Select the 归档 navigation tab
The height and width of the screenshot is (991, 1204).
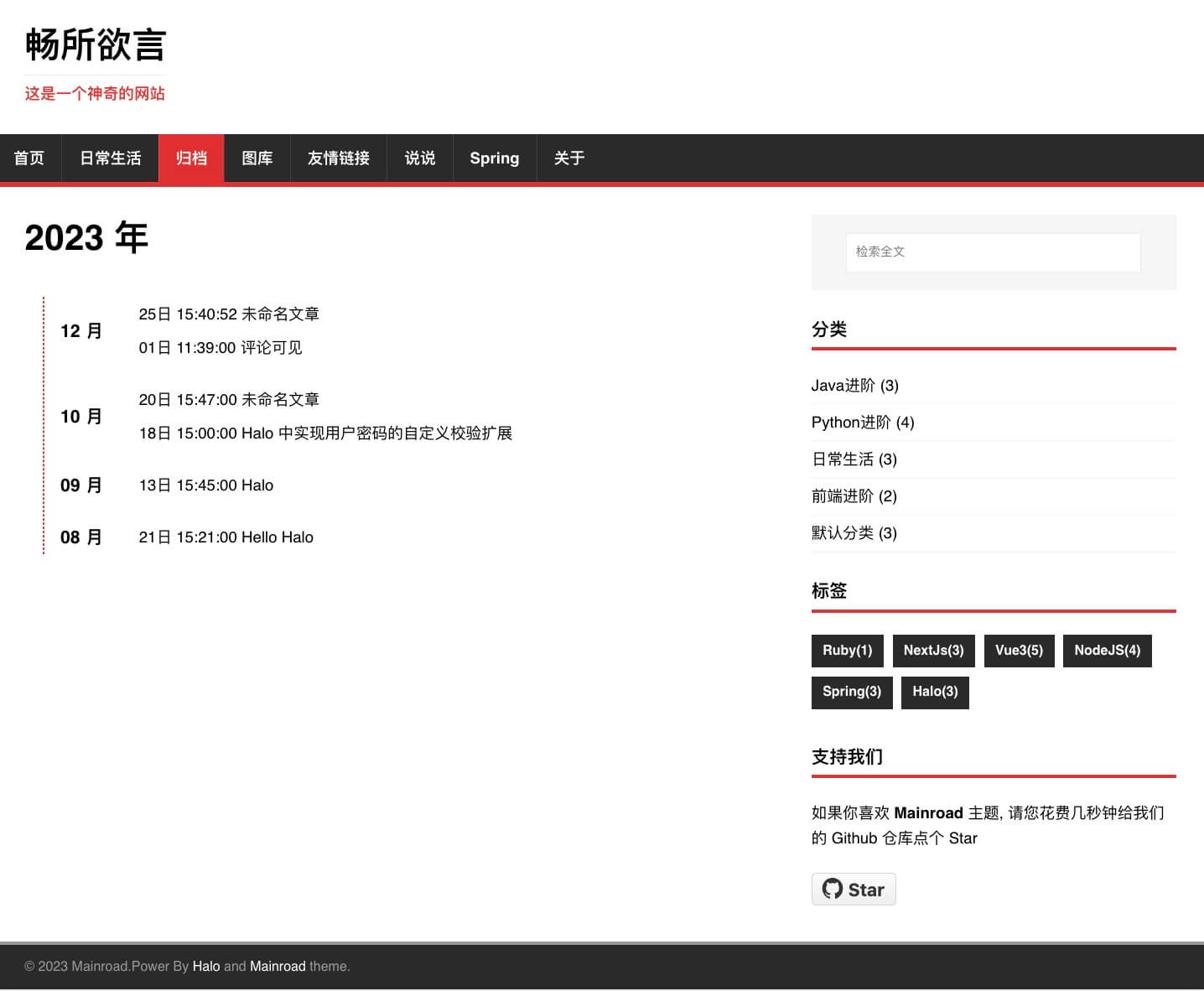coord(191,158)
